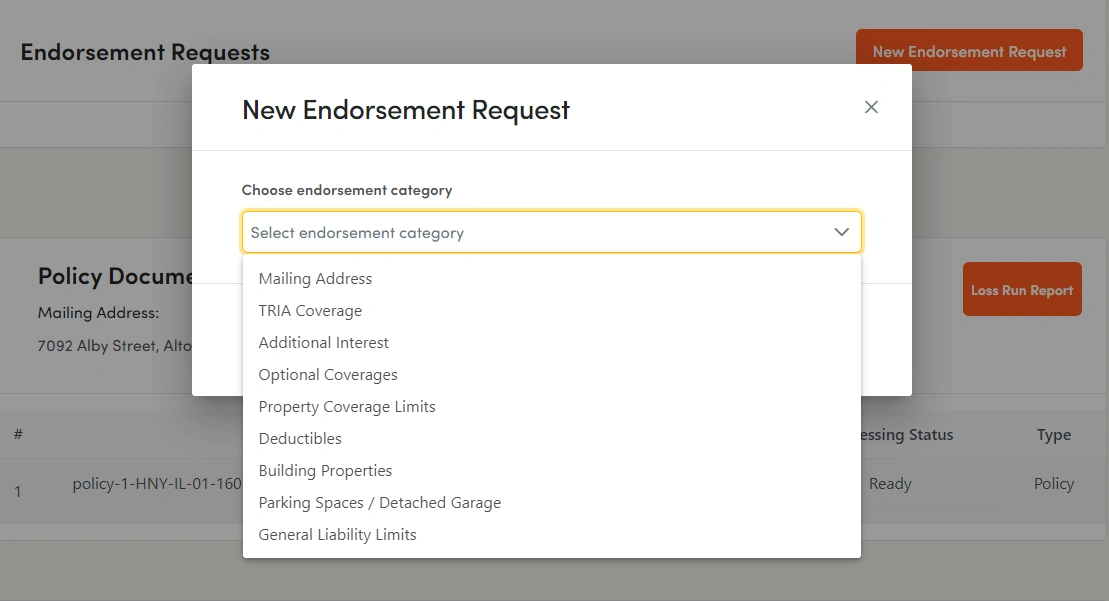1109x601 pixels.
Task: Click the Ready status label
Action: point(889,483)
